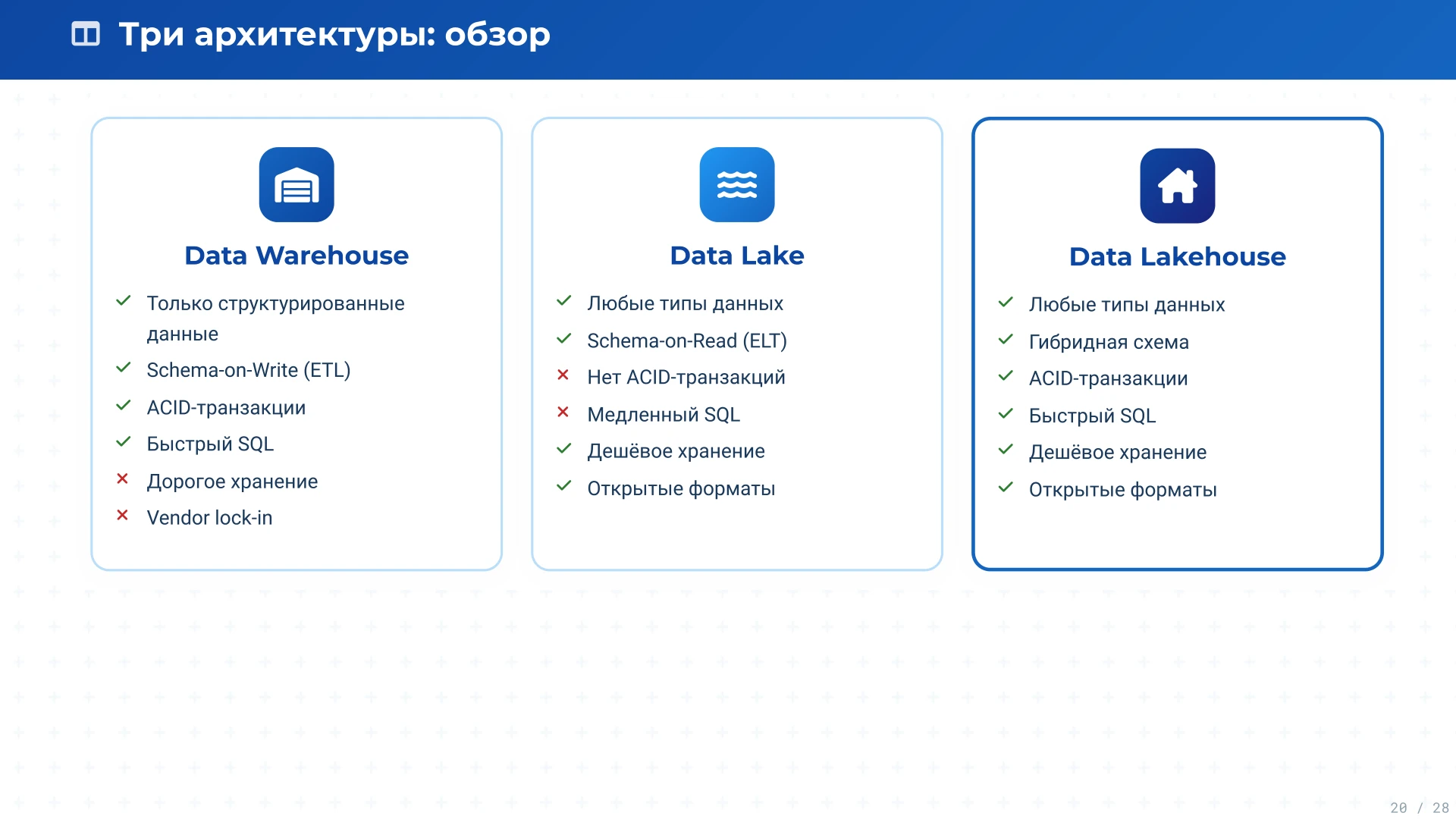1456x819 pixels.
Task: Click Lakehouse item Открытые форматы
Action: point(1122,490)
